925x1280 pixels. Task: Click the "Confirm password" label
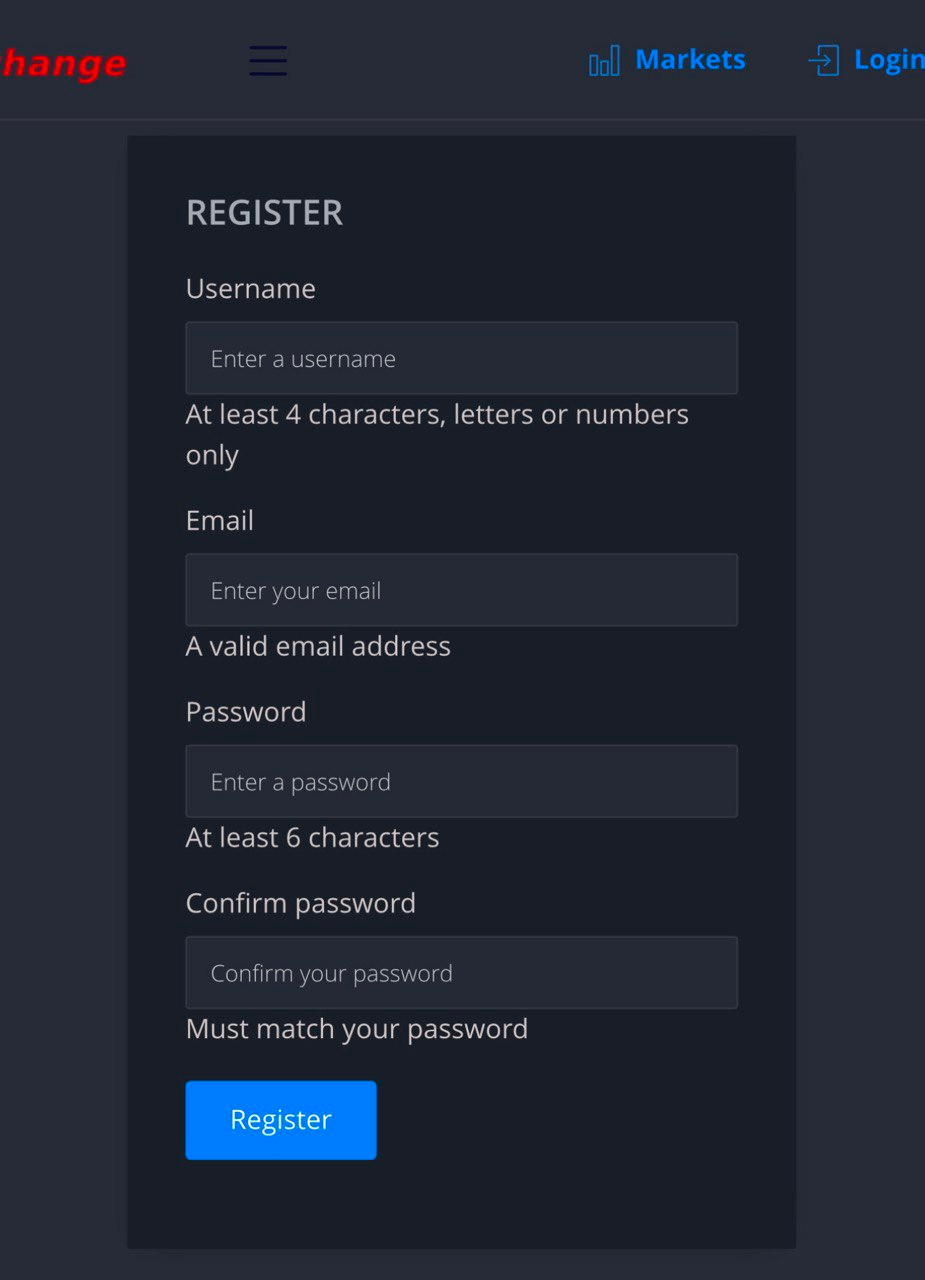[x=301, y=903]
